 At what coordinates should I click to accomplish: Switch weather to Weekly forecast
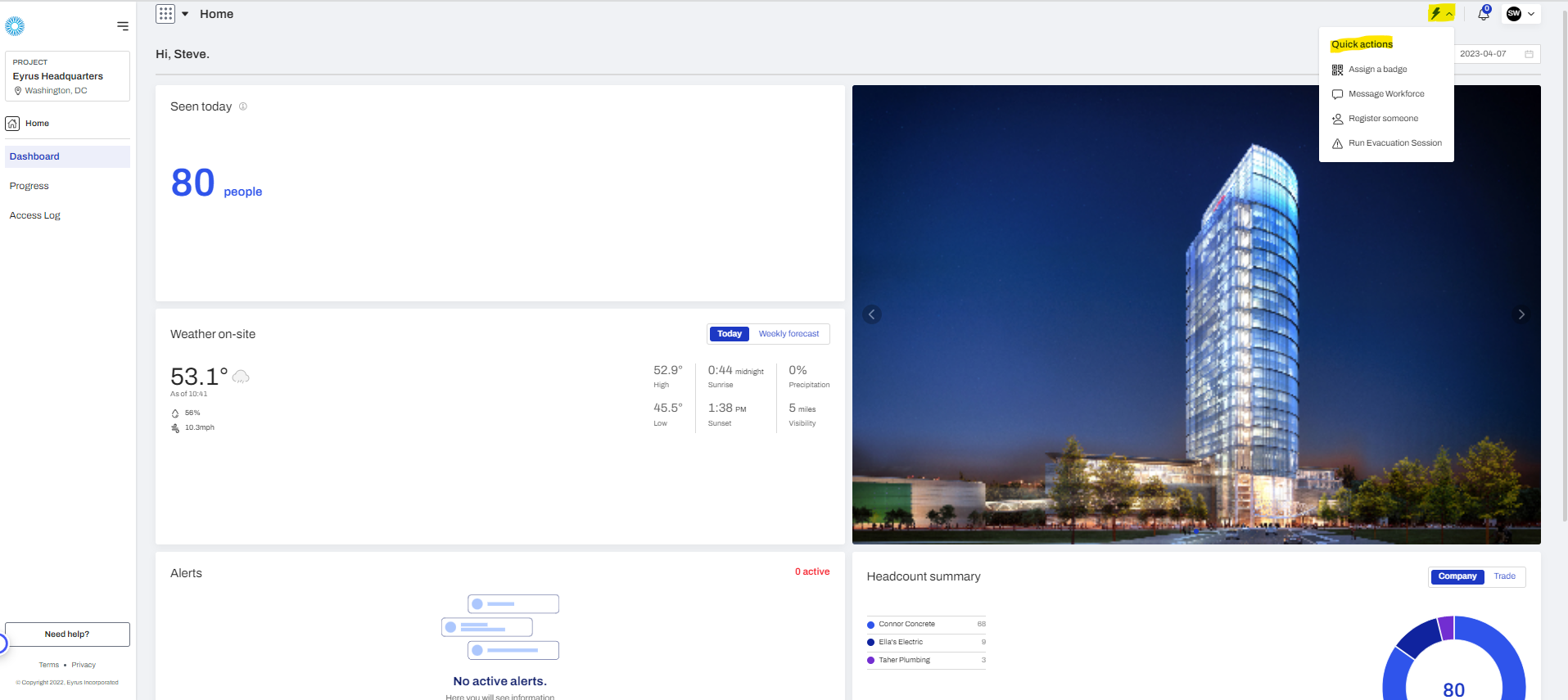789,334
